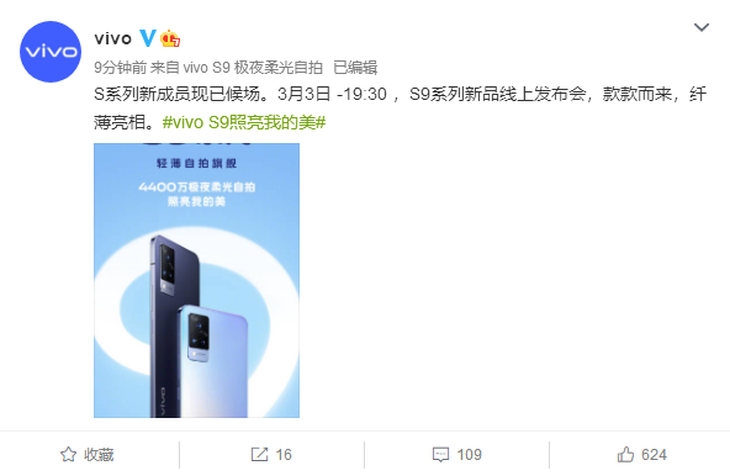Open the vivo S9 极夜柔光自拍 source link
The width and height of the screenshot is (730, 476).
[x=253, y=68]
